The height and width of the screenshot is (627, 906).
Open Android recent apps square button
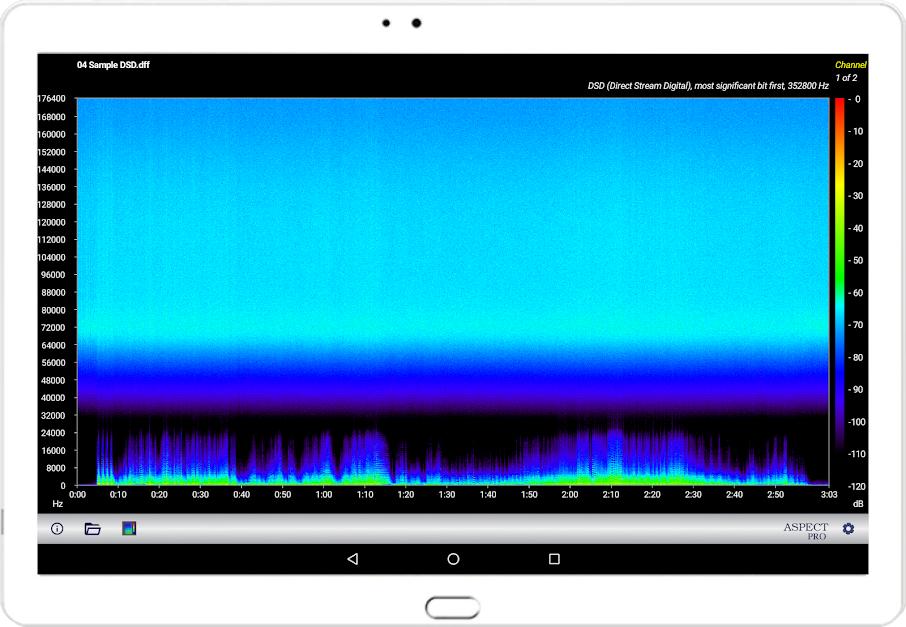(554, 559)
